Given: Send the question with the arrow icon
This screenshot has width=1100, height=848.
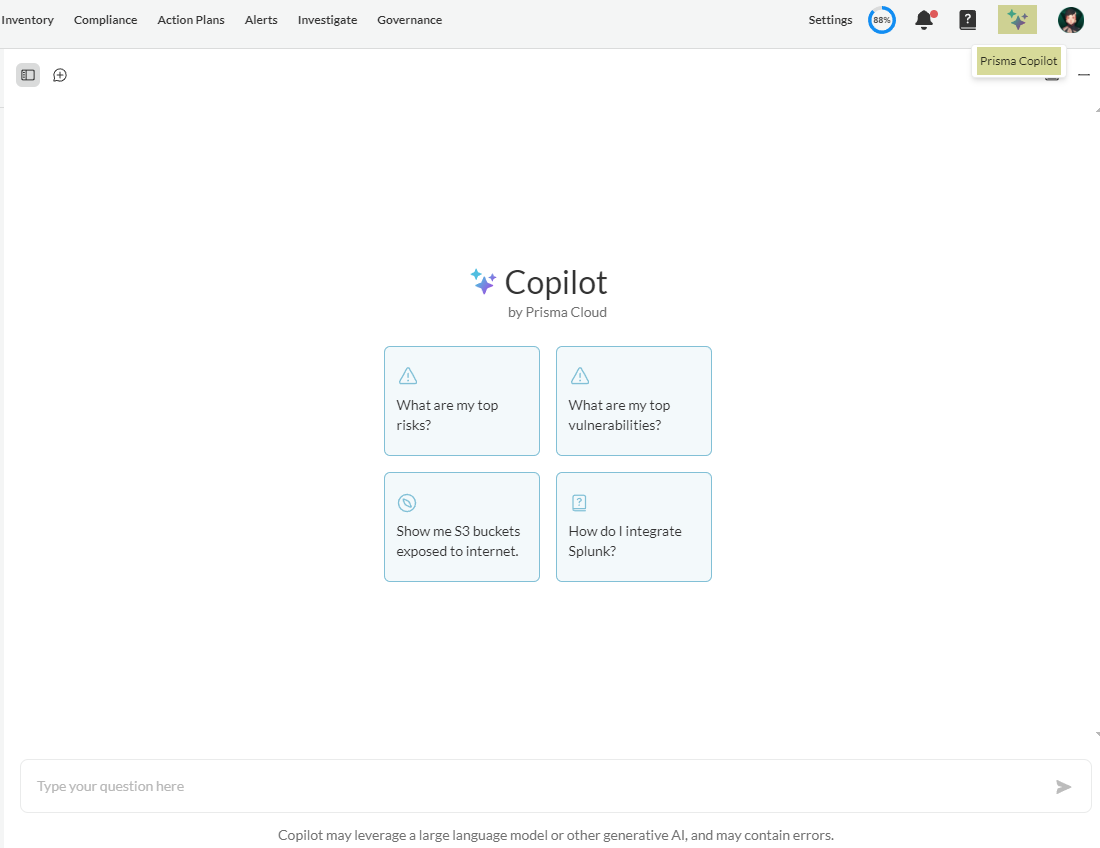Looking at the screenshot, I should 1064,787.
